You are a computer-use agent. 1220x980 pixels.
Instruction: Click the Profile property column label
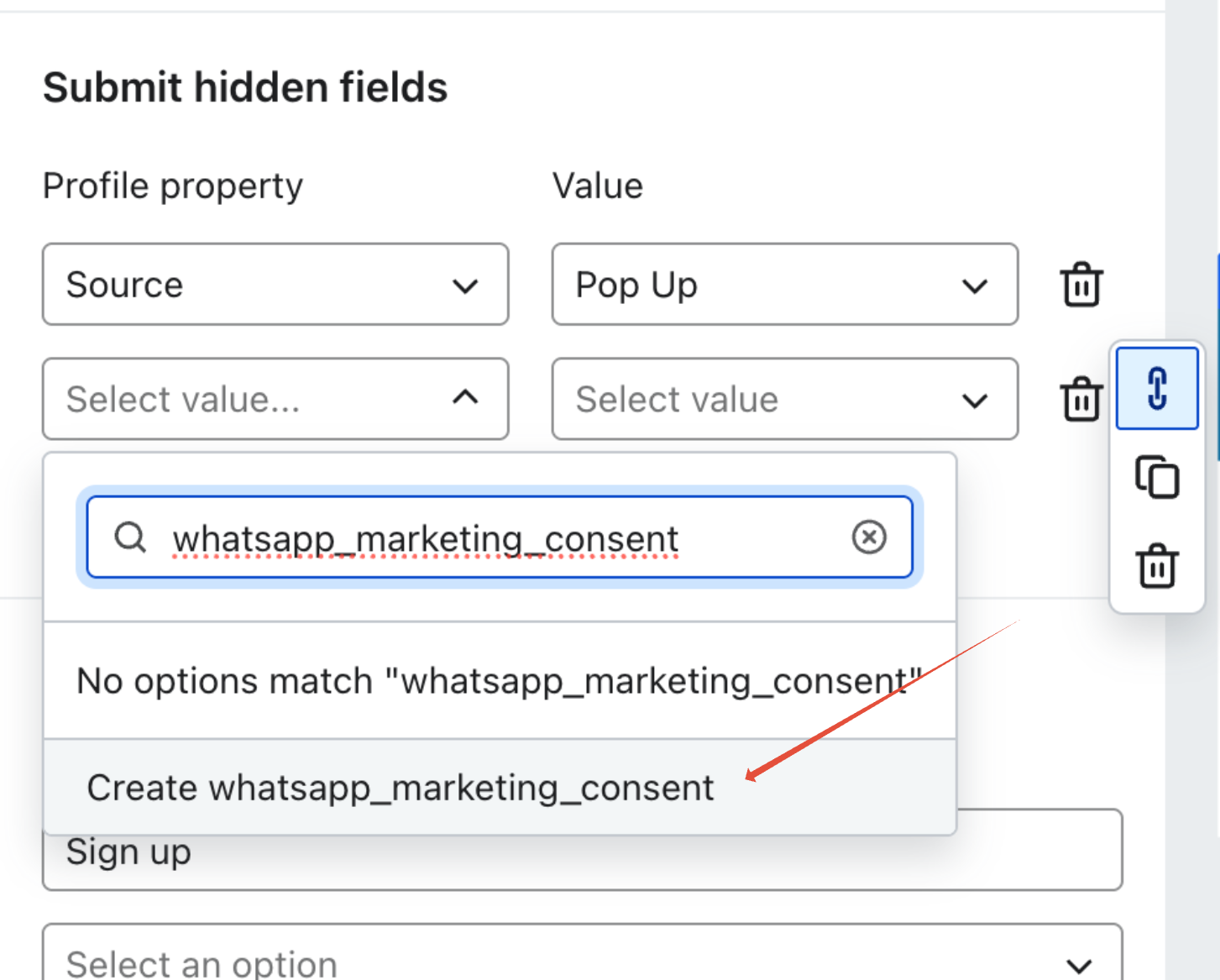(173, 186)
